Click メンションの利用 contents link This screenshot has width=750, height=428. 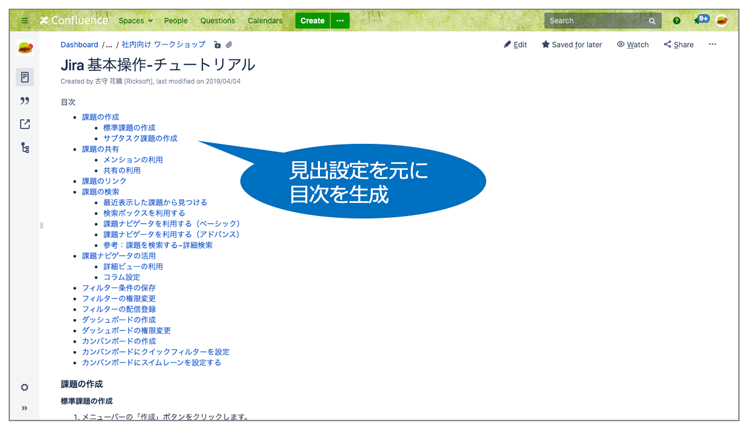(133, 160)
